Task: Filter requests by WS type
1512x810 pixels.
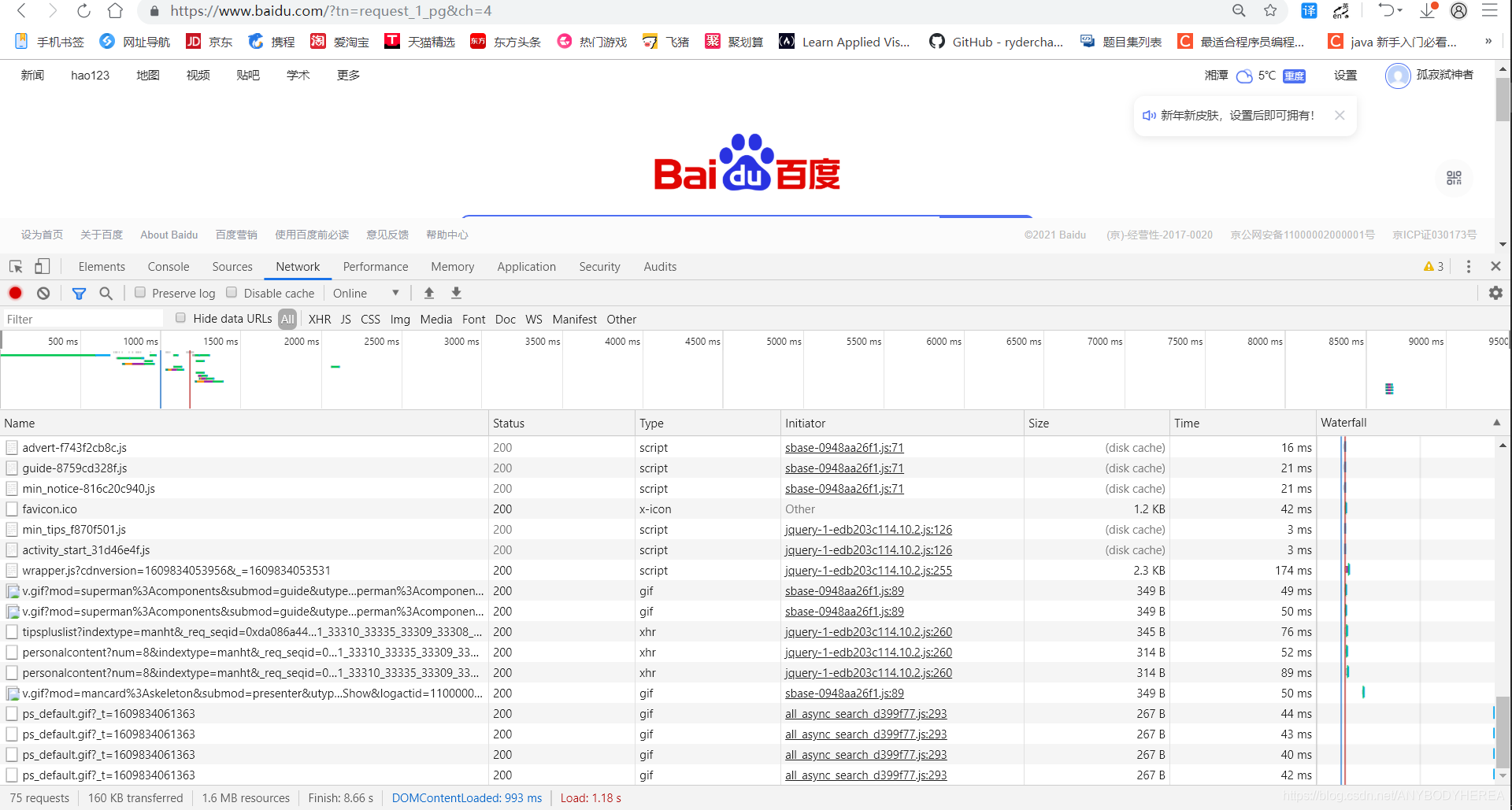Action: pyautogui.click(x=534, y=319)
